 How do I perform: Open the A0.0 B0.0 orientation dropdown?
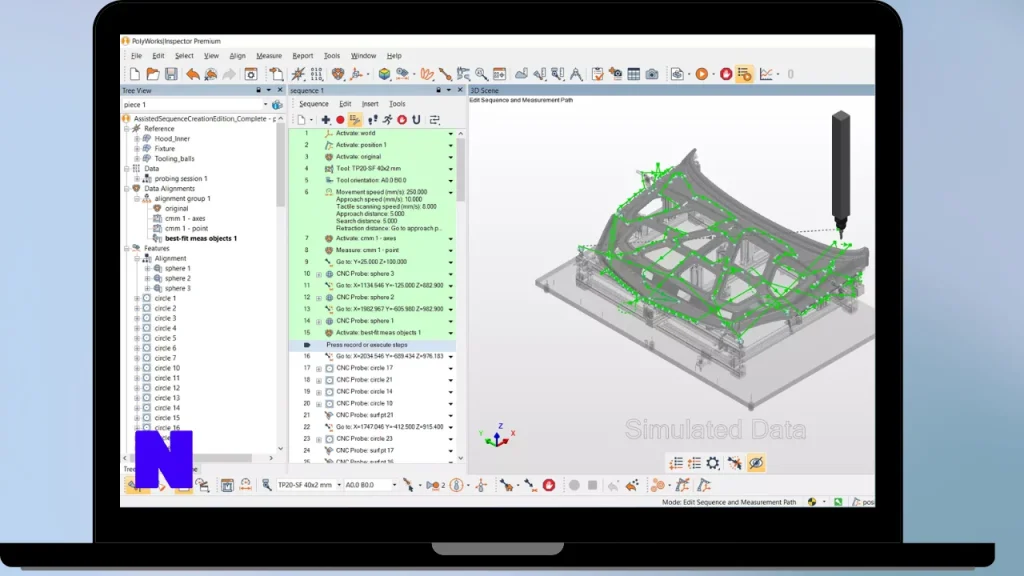[394, 485]
